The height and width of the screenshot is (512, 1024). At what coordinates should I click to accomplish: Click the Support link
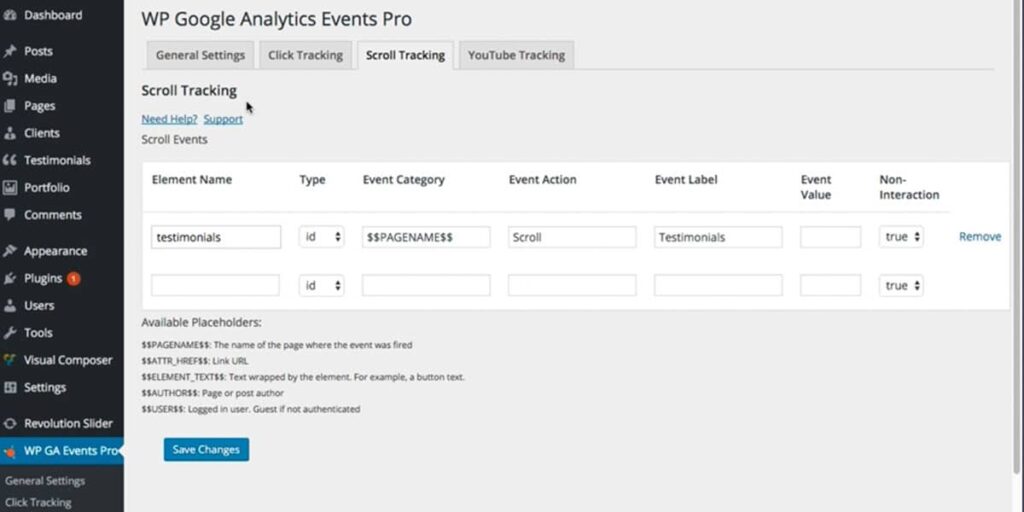pyautogui.click(x=223, y=120)
